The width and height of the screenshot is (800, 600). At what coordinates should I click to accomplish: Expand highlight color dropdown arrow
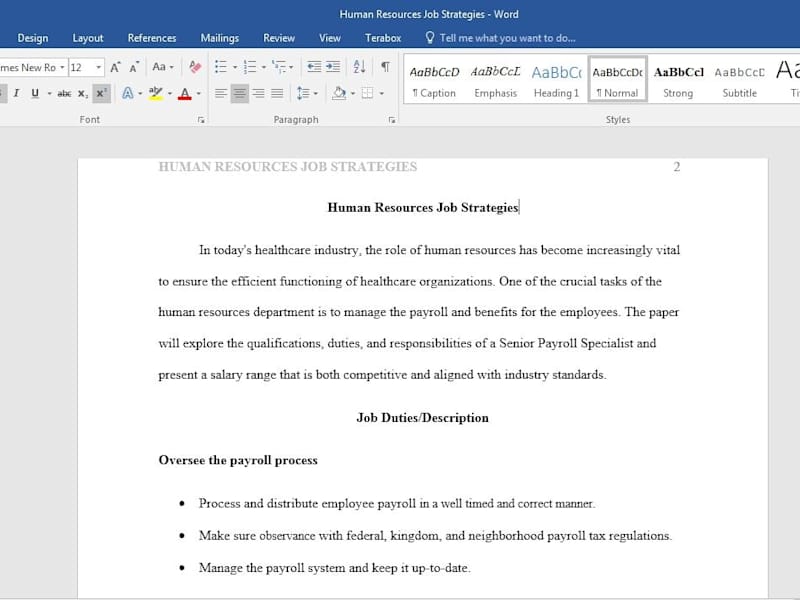click(x=170, y=94)
